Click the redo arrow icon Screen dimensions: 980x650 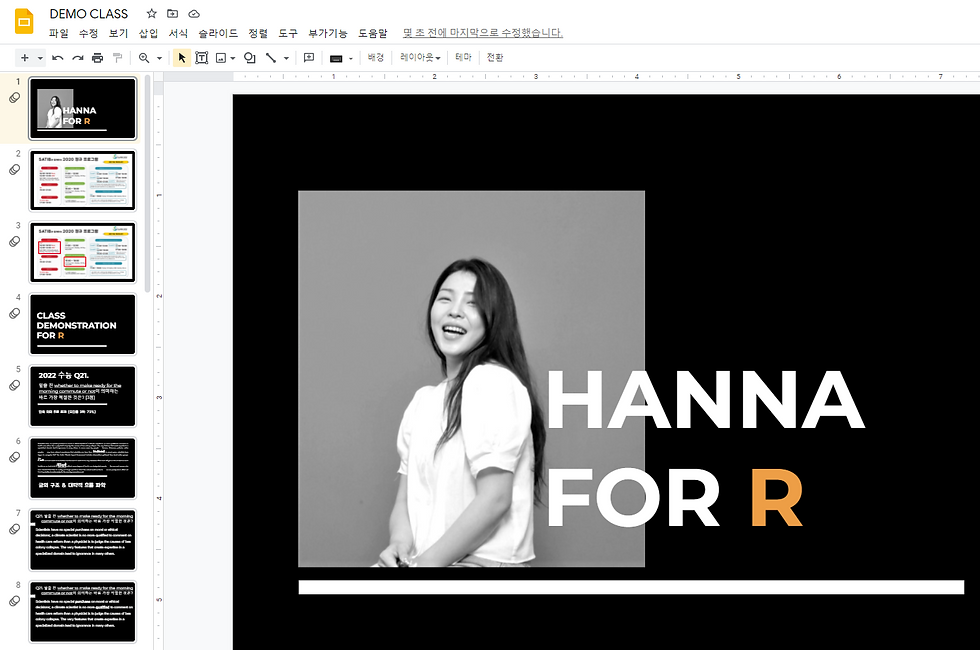77,58
